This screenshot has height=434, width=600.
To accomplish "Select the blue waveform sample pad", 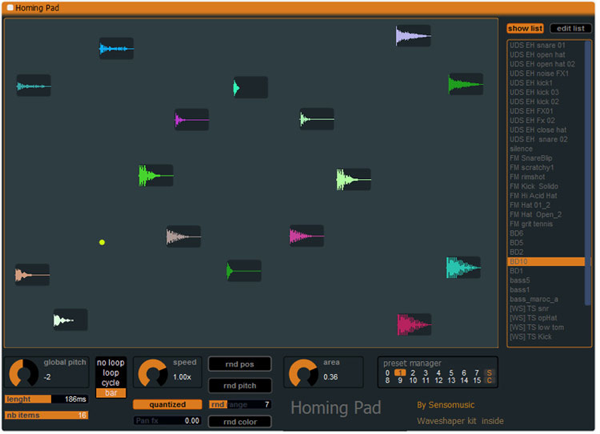I will point(116,48).
